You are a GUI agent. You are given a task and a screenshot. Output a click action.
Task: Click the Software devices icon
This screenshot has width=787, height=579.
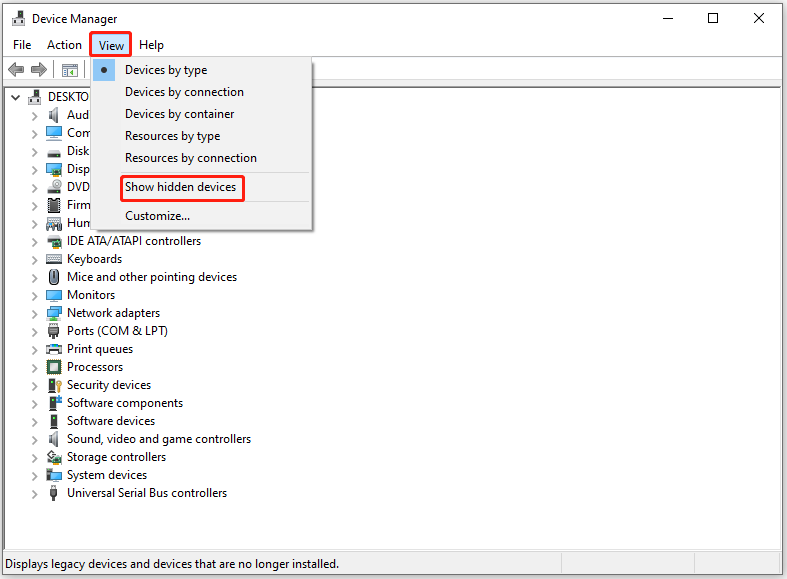[54, 421]
